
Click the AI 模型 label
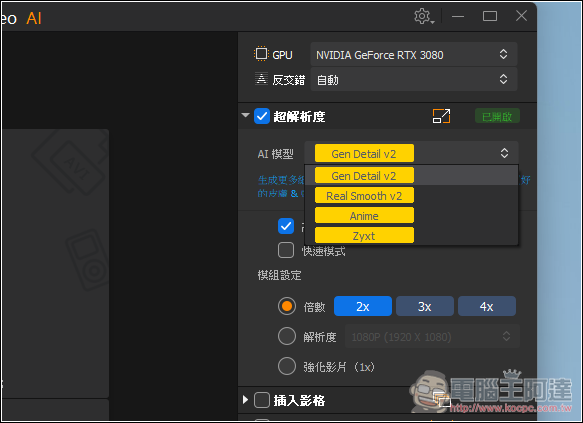(x=275, y=154)
